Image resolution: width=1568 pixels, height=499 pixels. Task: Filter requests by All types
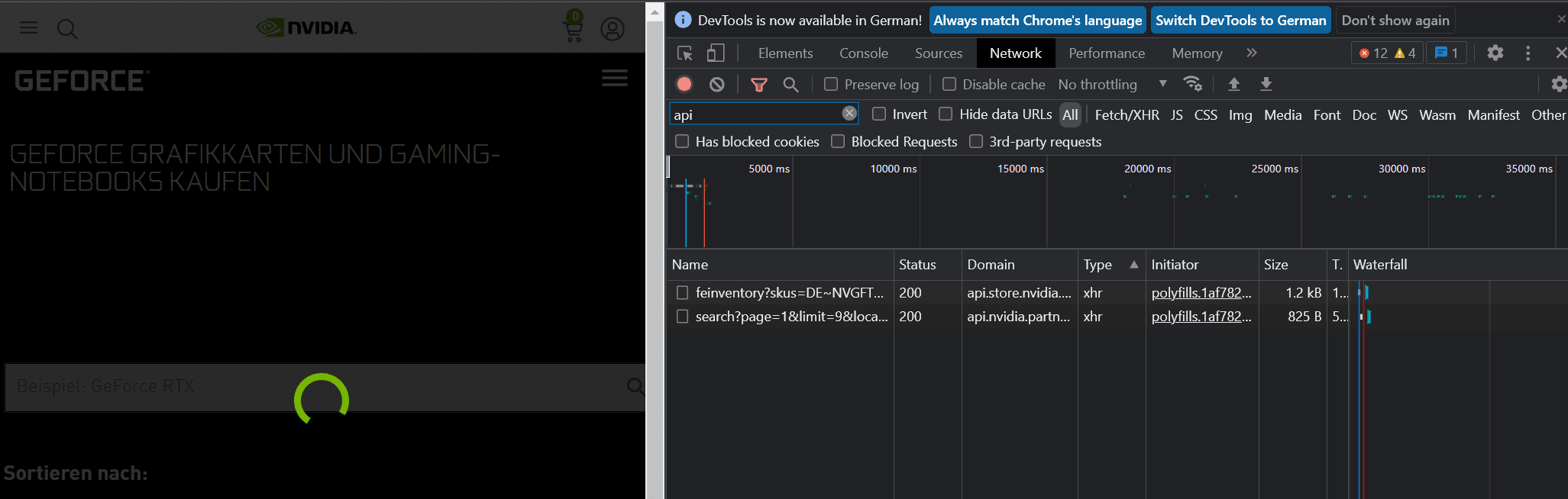tap(1070, 114)
